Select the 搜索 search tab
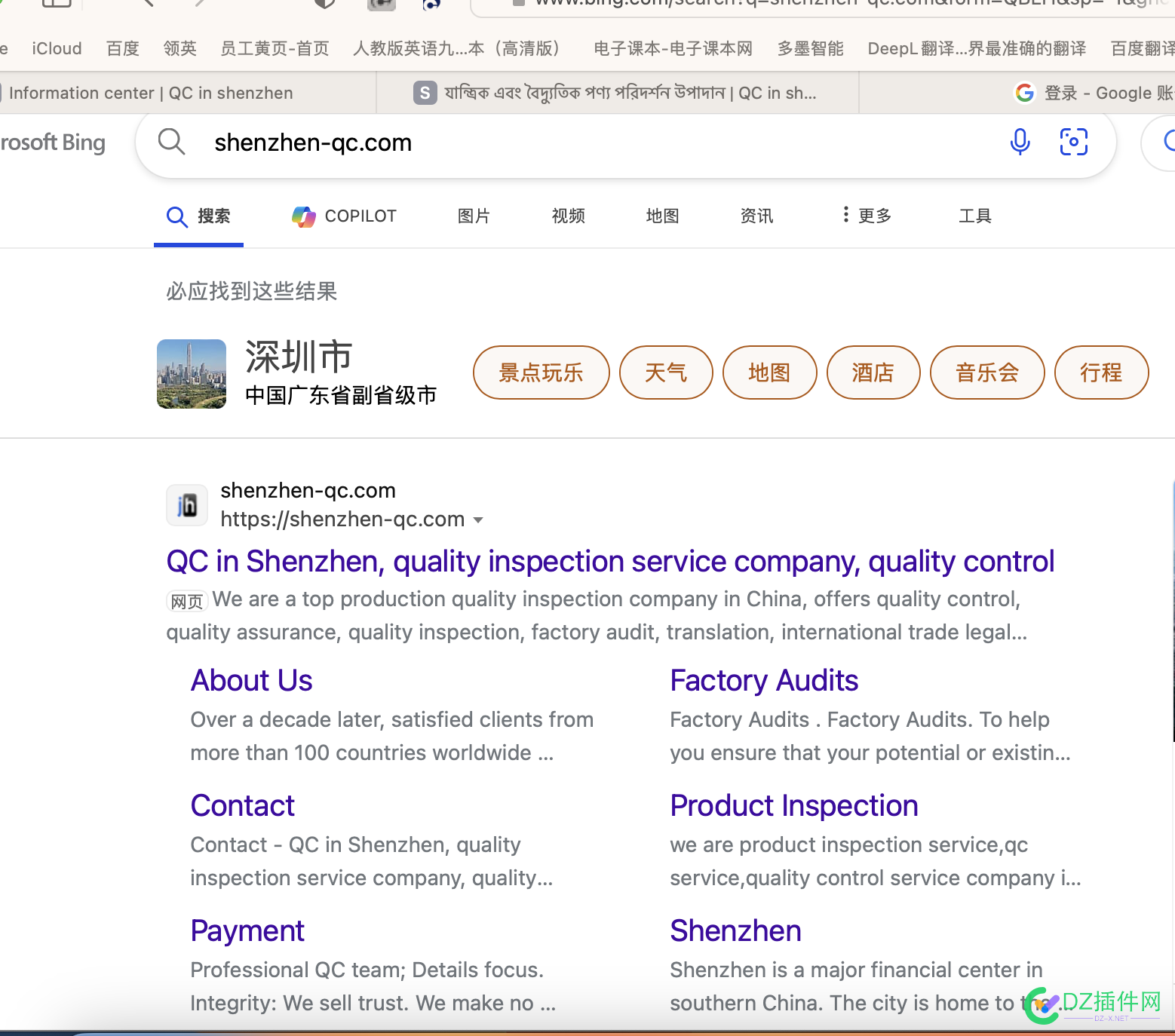Image resolution: width=1175 pixels, height=1036 pixels. pos(198,216)
